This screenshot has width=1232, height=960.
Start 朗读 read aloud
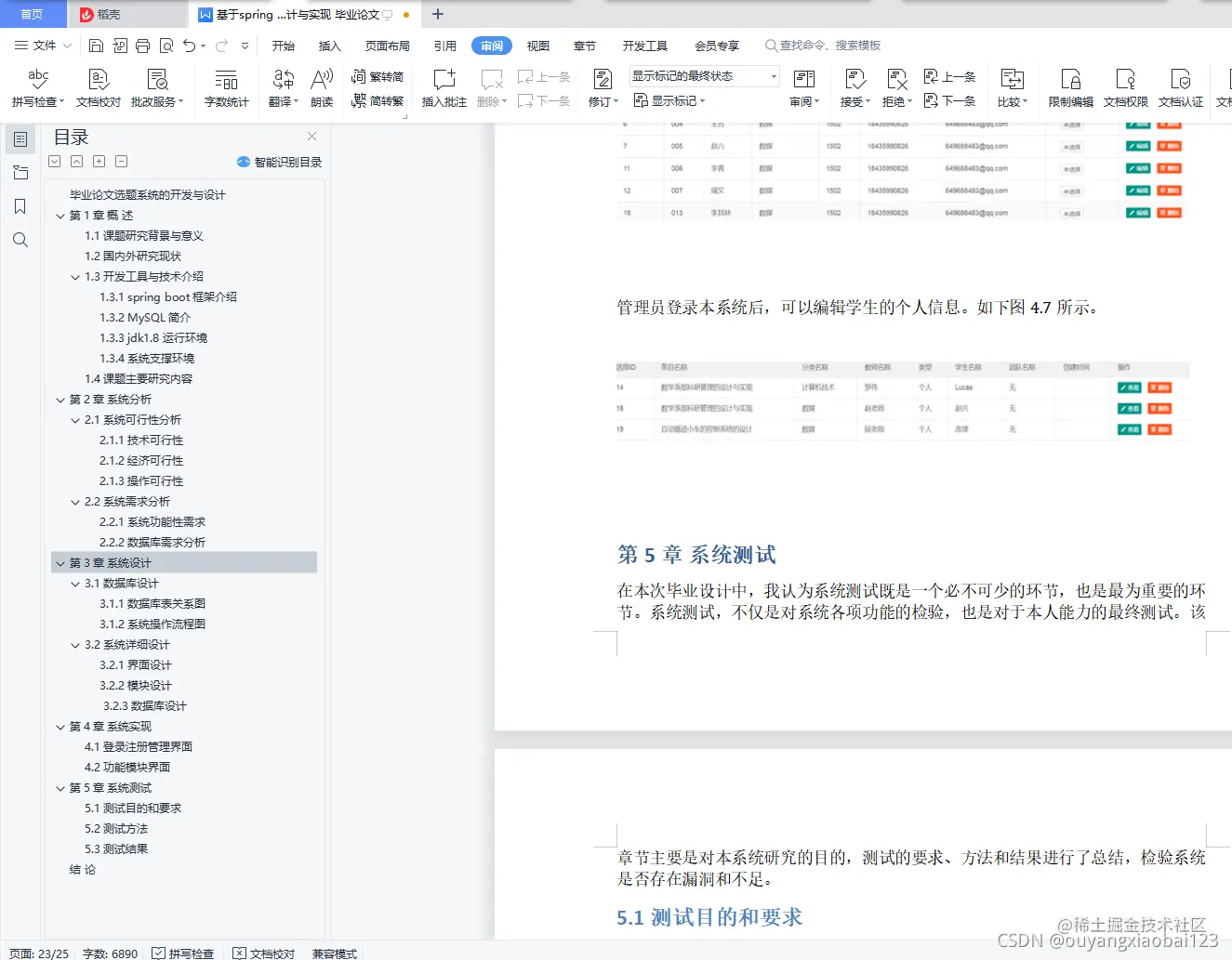pyautogui.click(x=322, y=88)
